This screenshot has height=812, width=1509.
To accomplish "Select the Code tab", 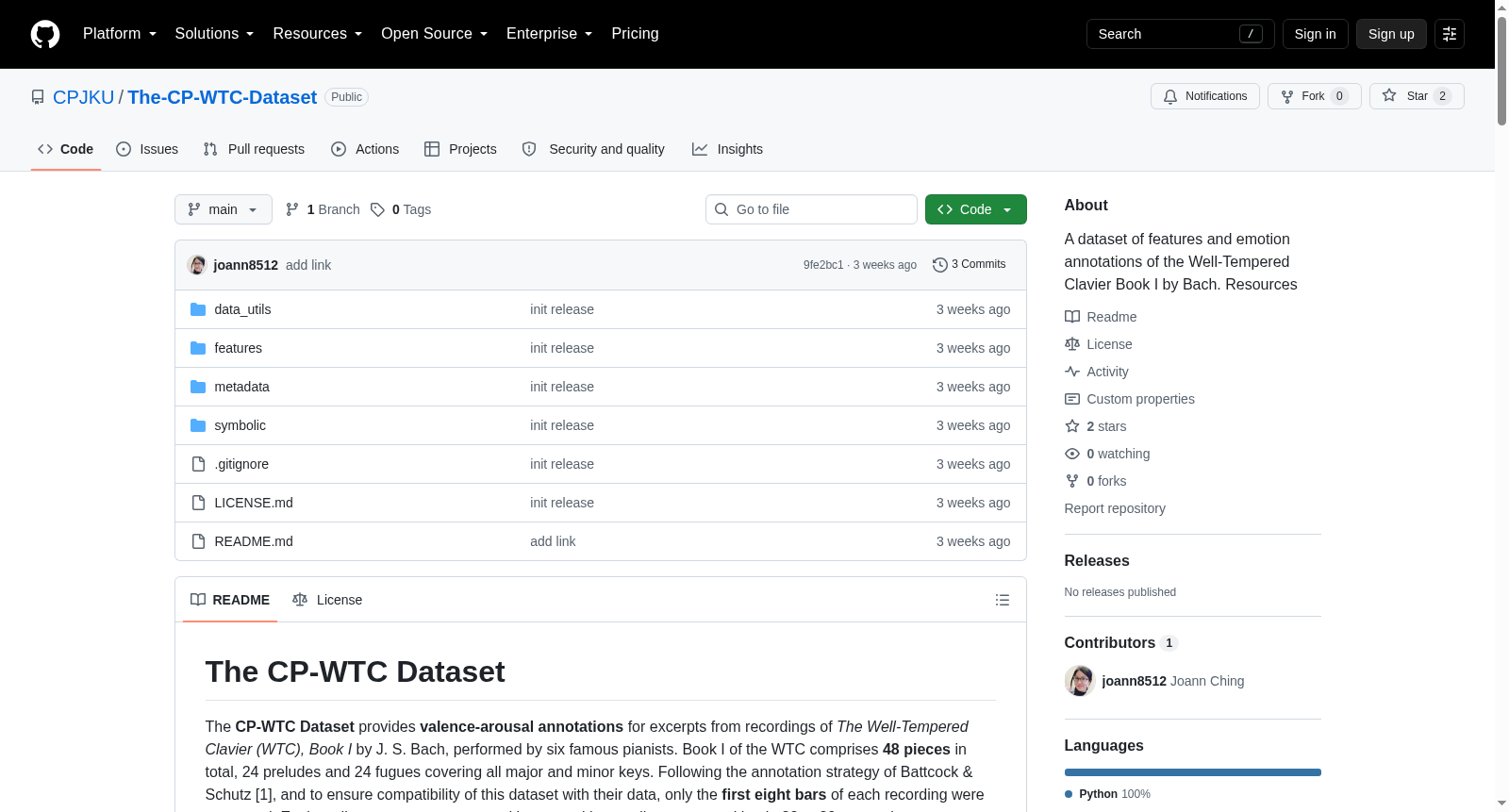I will (66, 149).
